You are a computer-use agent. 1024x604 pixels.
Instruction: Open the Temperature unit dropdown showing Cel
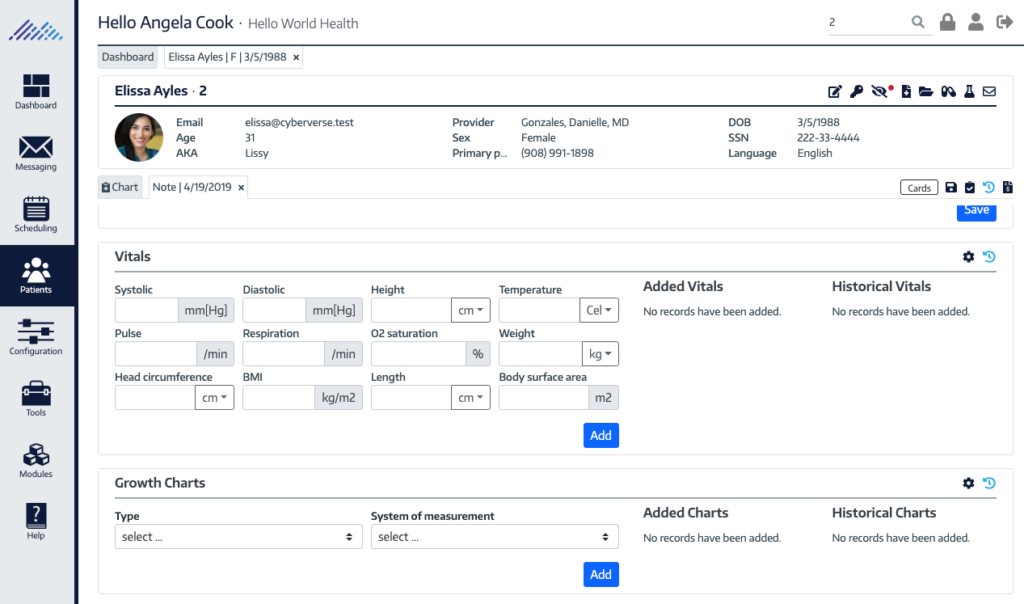coord(600,310)
